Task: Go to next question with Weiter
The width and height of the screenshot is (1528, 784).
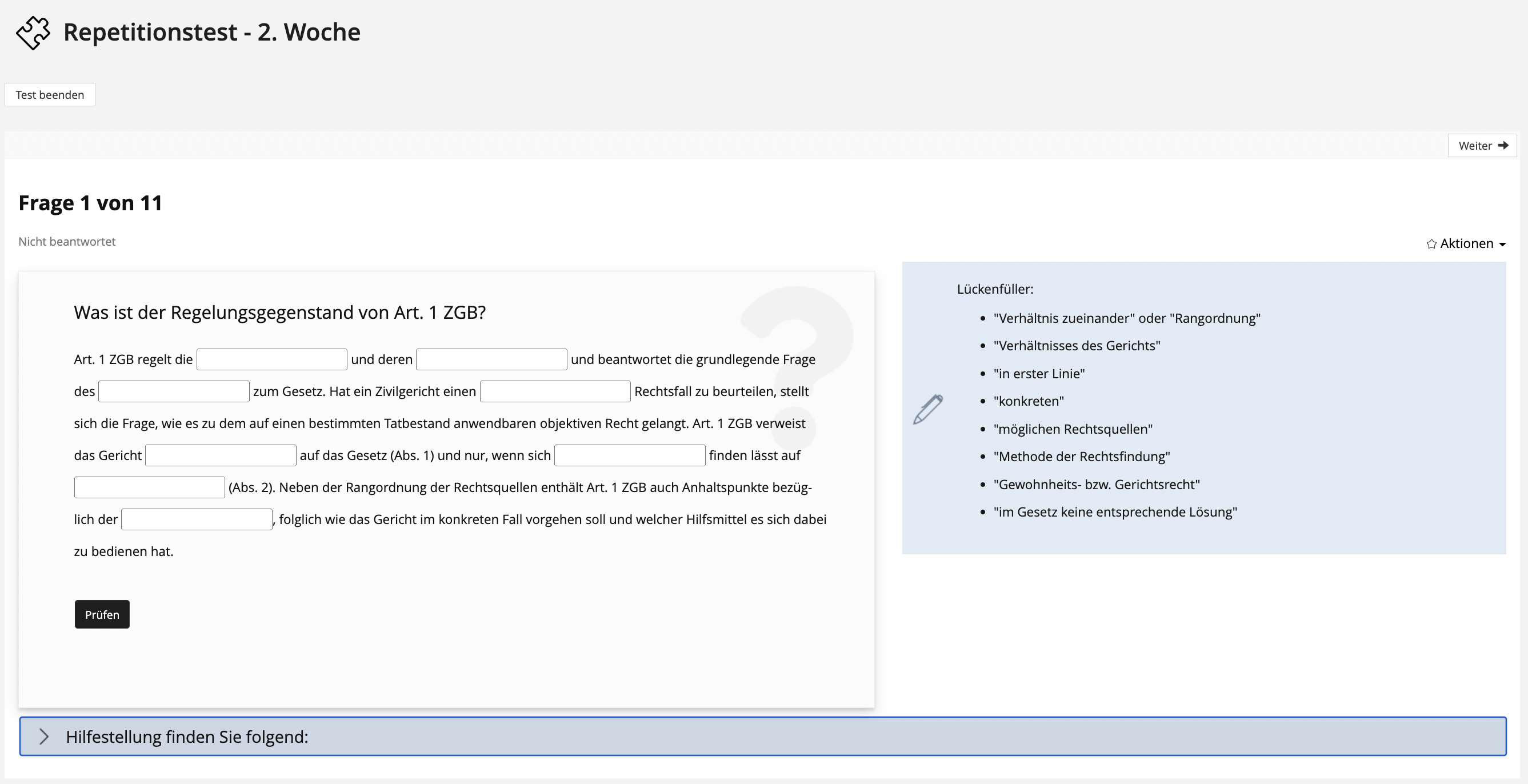Action: [x=1482, y=145]
